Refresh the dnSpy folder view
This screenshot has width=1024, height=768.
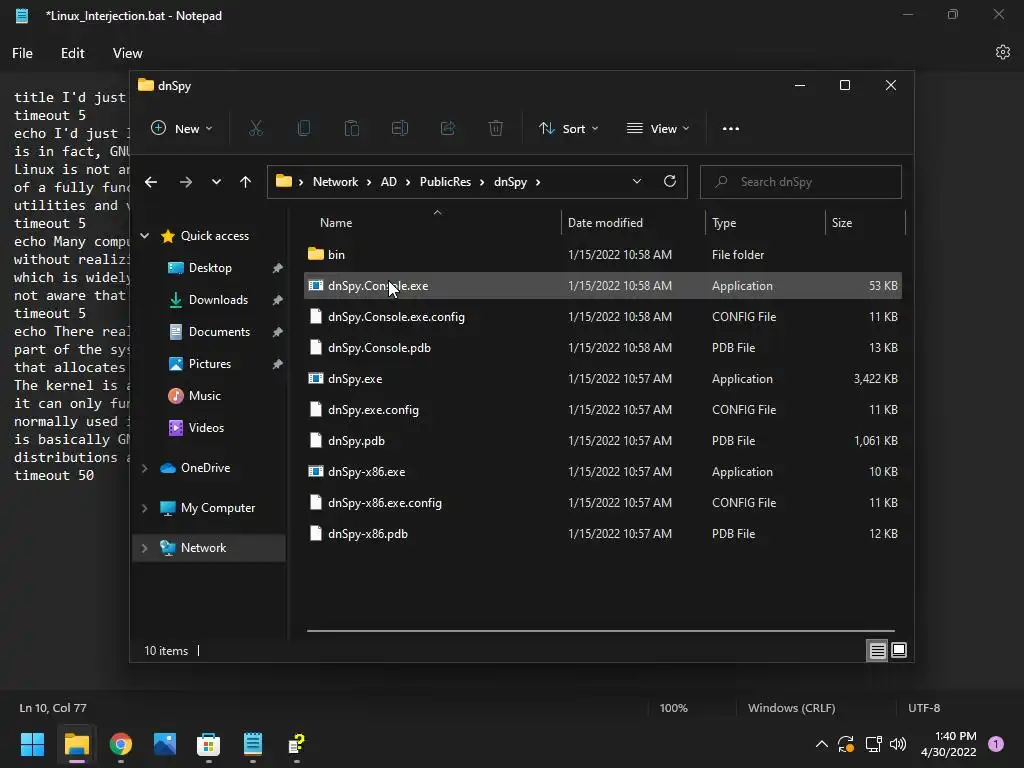[669, 182]
